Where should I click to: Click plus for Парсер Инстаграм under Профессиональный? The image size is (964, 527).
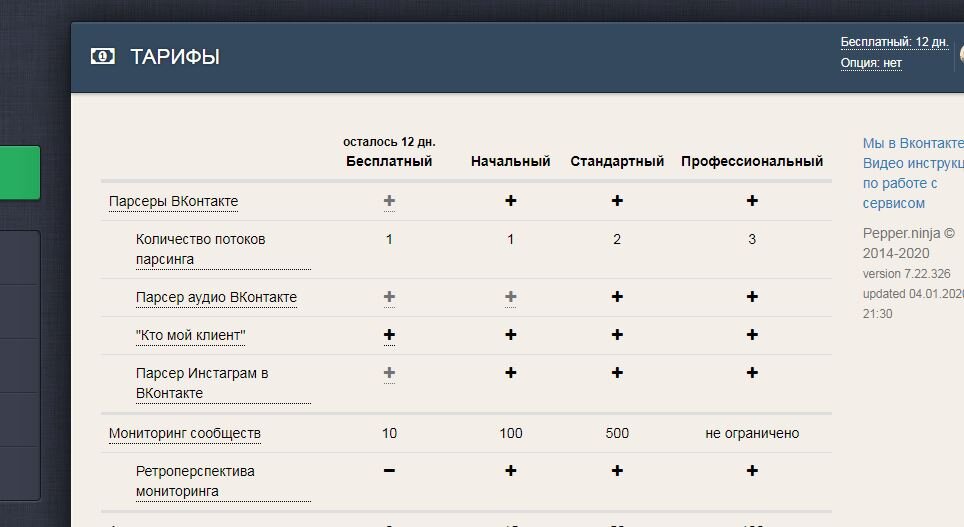point(752,373)
